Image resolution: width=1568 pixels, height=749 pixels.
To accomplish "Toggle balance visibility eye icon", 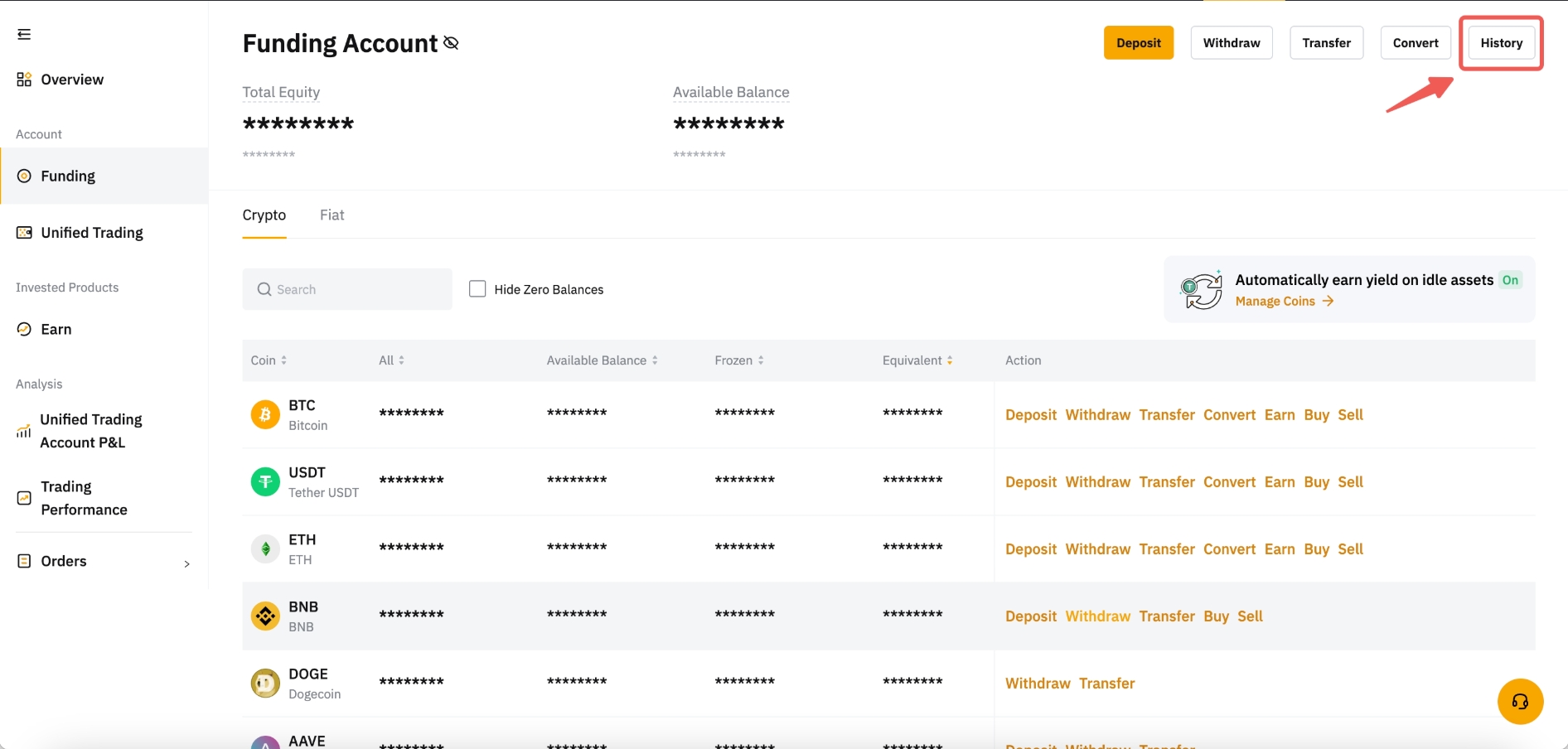I will pos(452,43).
